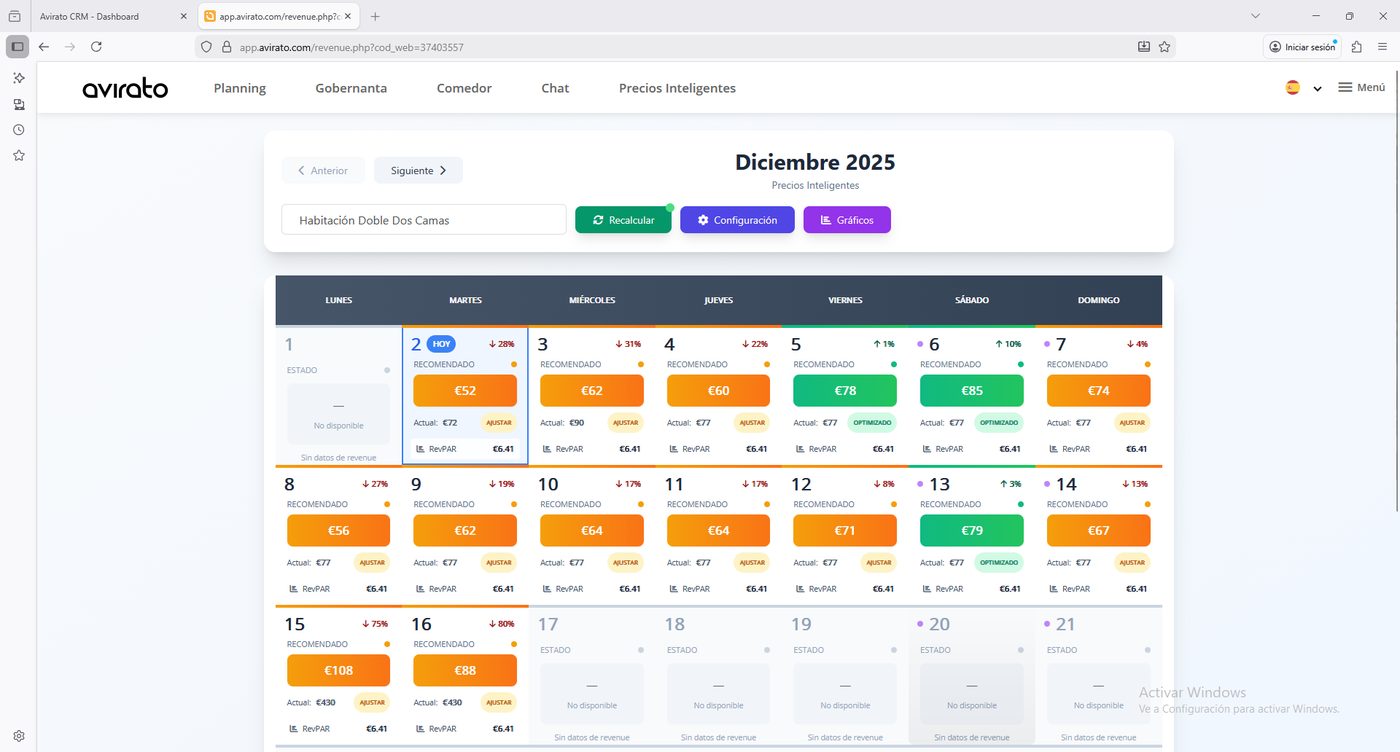This screenshot has height=752, width=1400.
Task: Open the Gobernanta menu item
Action: [x=351, y=88]
